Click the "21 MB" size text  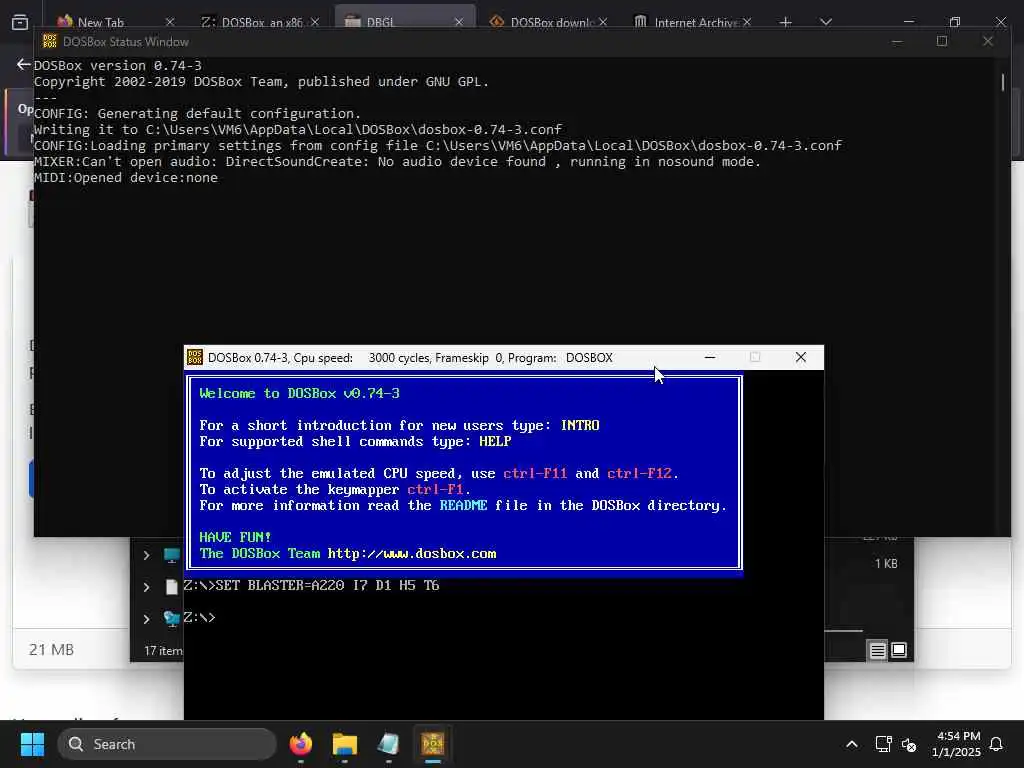(51, 650)
